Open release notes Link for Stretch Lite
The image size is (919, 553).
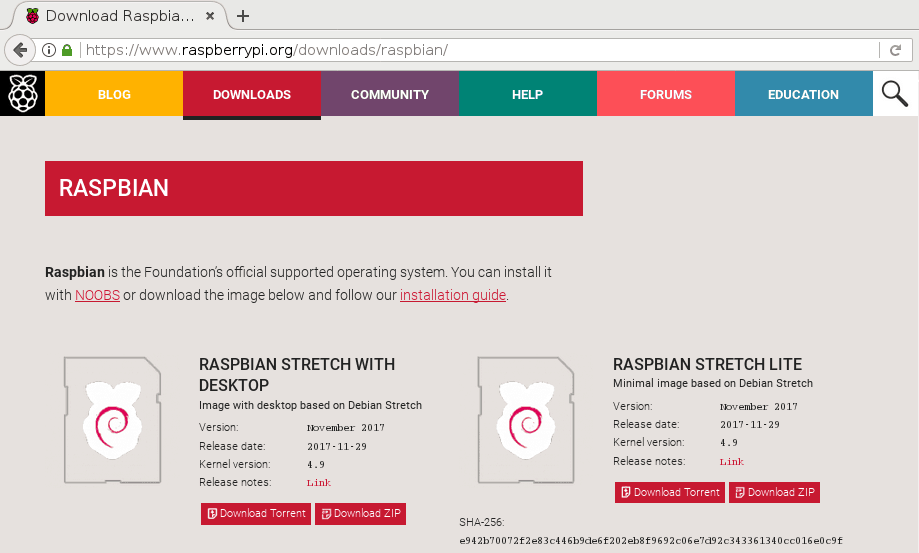tap(732, 462)
